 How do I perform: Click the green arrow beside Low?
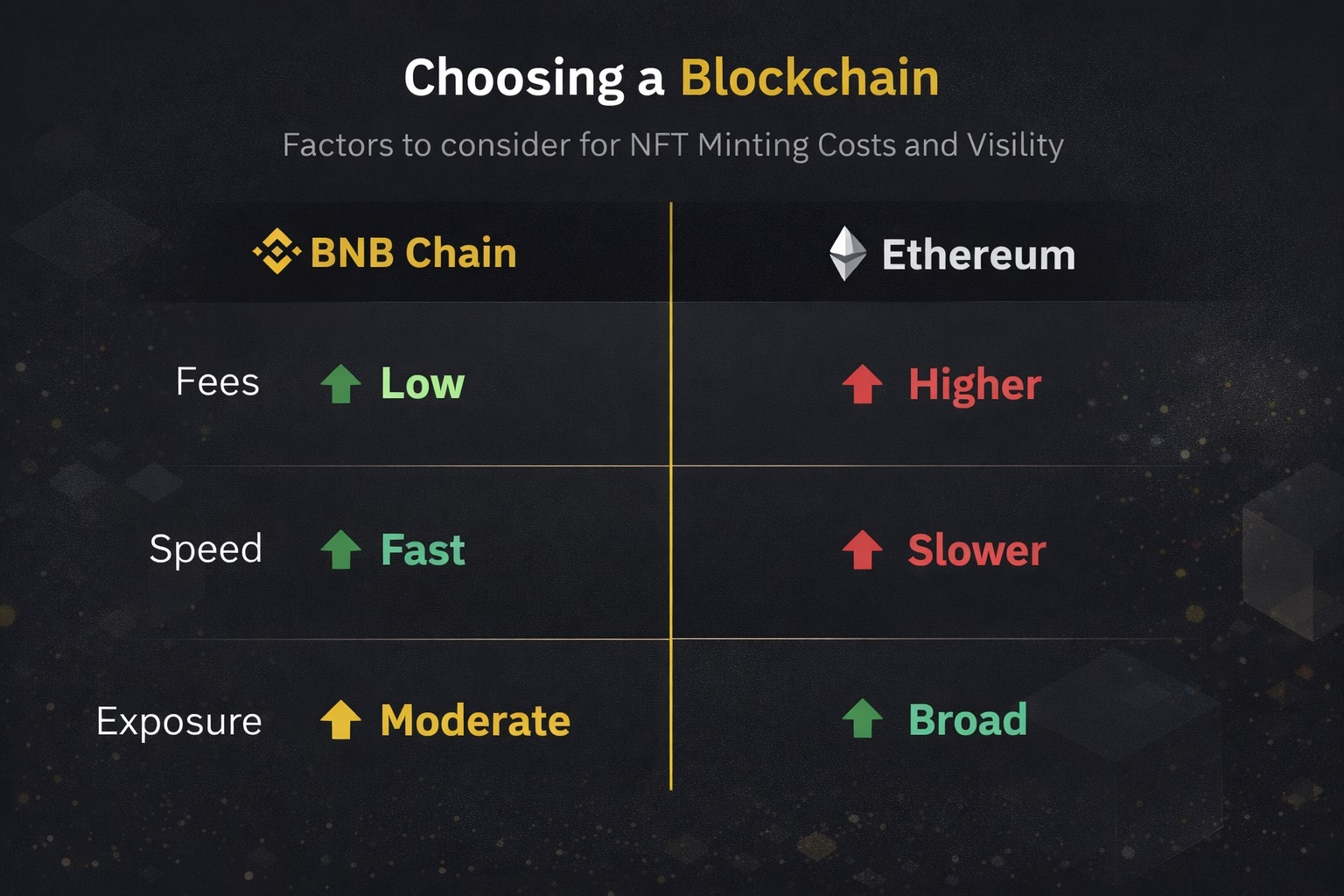click(x=340, y=383)
